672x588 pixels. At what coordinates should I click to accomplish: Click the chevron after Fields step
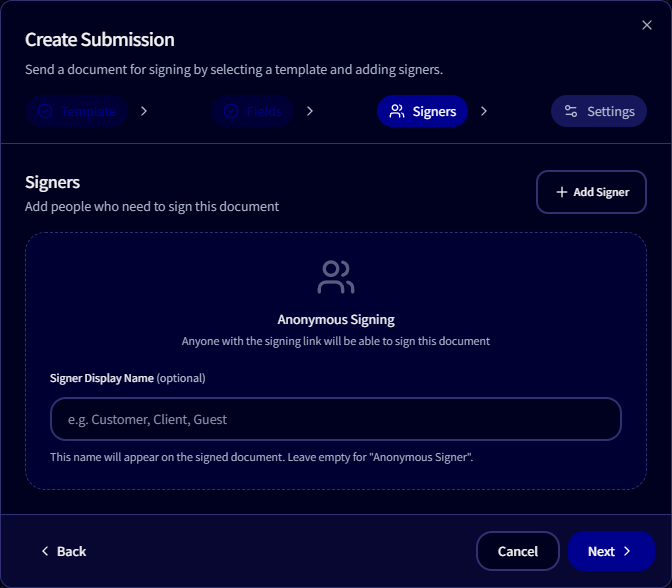click(x=310, y=111)
